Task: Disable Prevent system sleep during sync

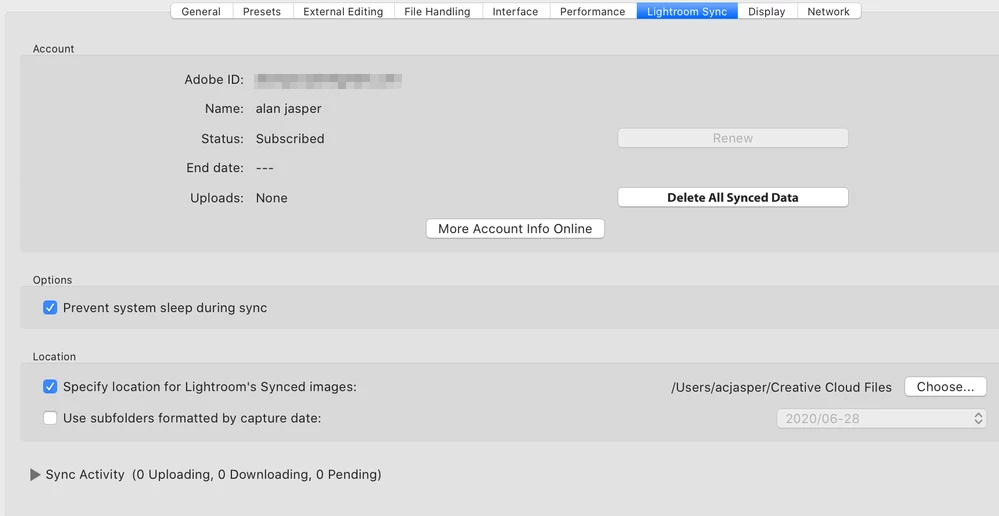Action: [50, 308]
